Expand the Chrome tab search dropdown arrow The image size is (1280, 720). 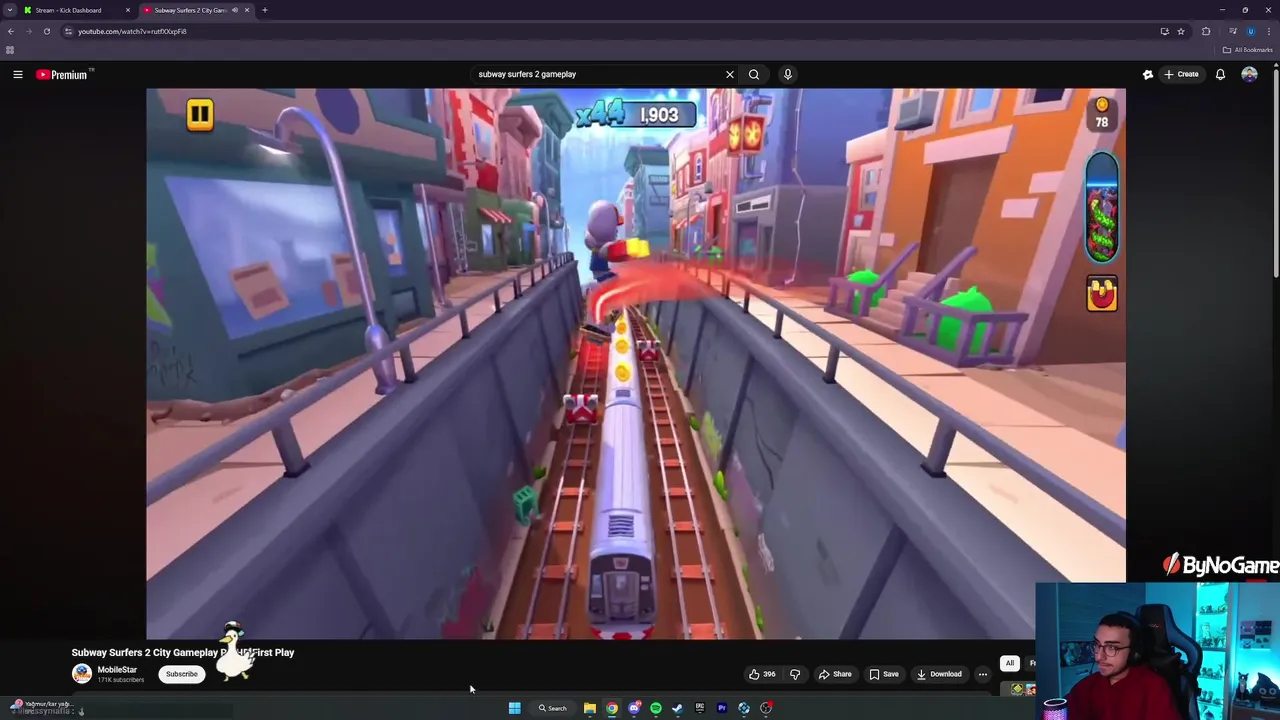tap(10, 10)
